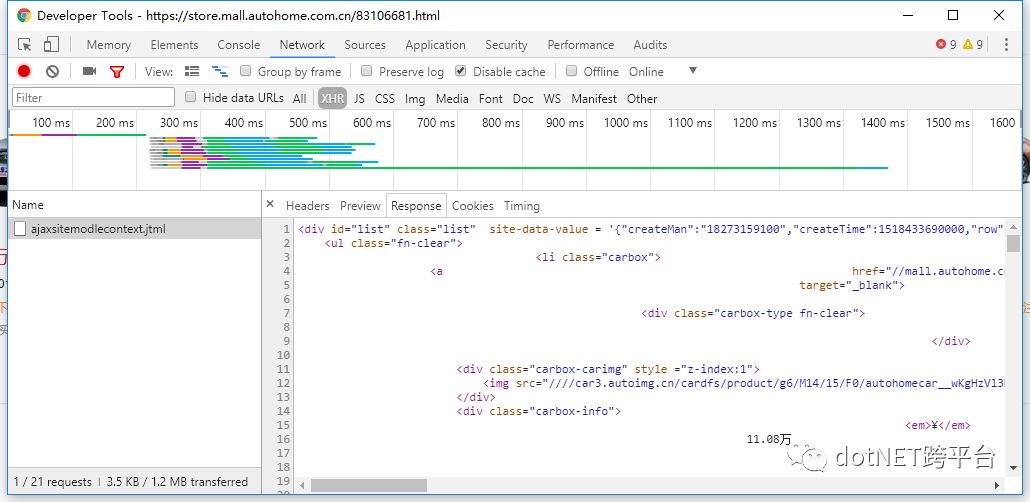
Task: Check Hide data URLs option
Action: pyautogui.click(x=190, y=97)
